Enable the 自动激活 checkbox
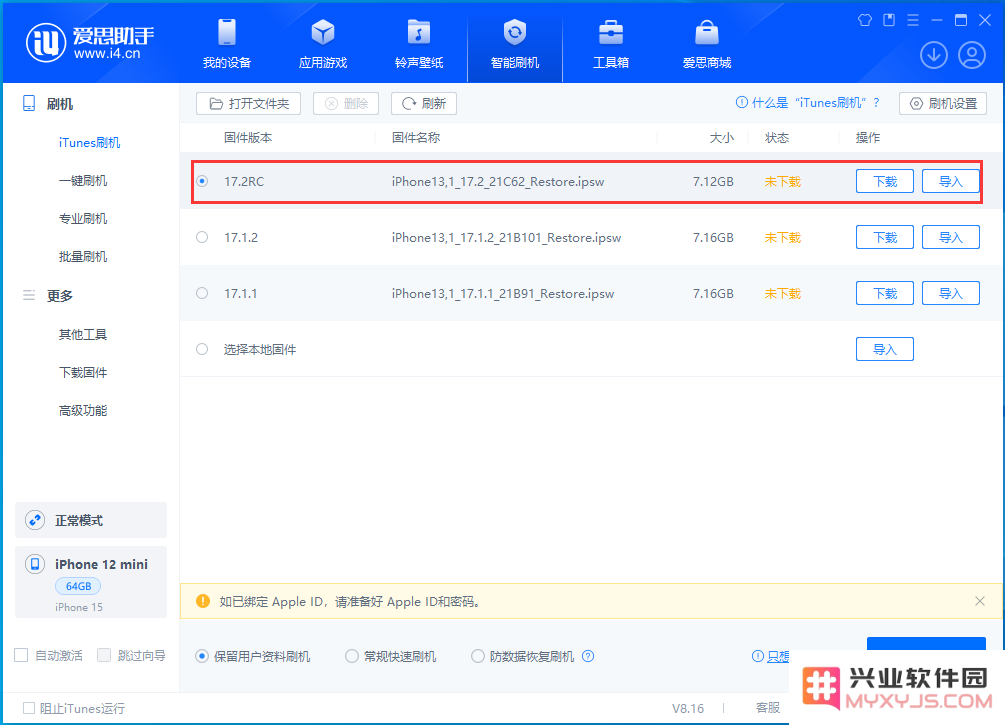 tap(21, 655)
